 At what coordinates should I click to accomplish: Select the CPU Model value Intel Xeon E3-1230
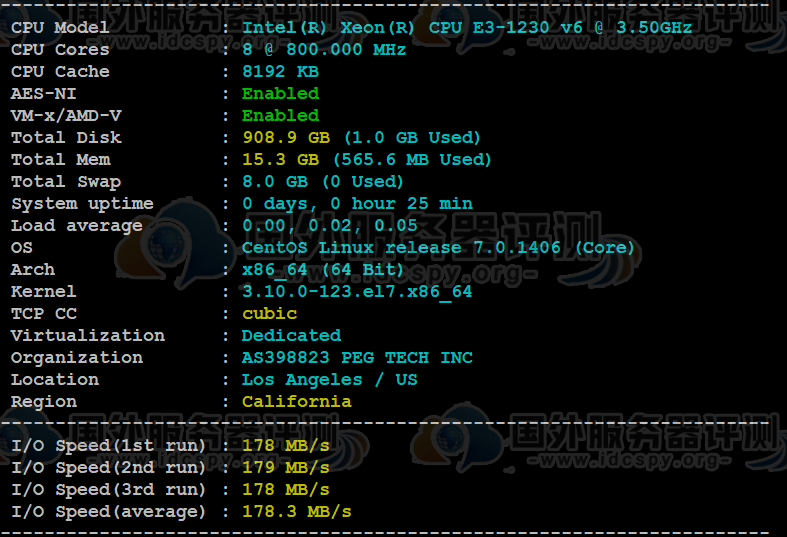tap(467, 28)
